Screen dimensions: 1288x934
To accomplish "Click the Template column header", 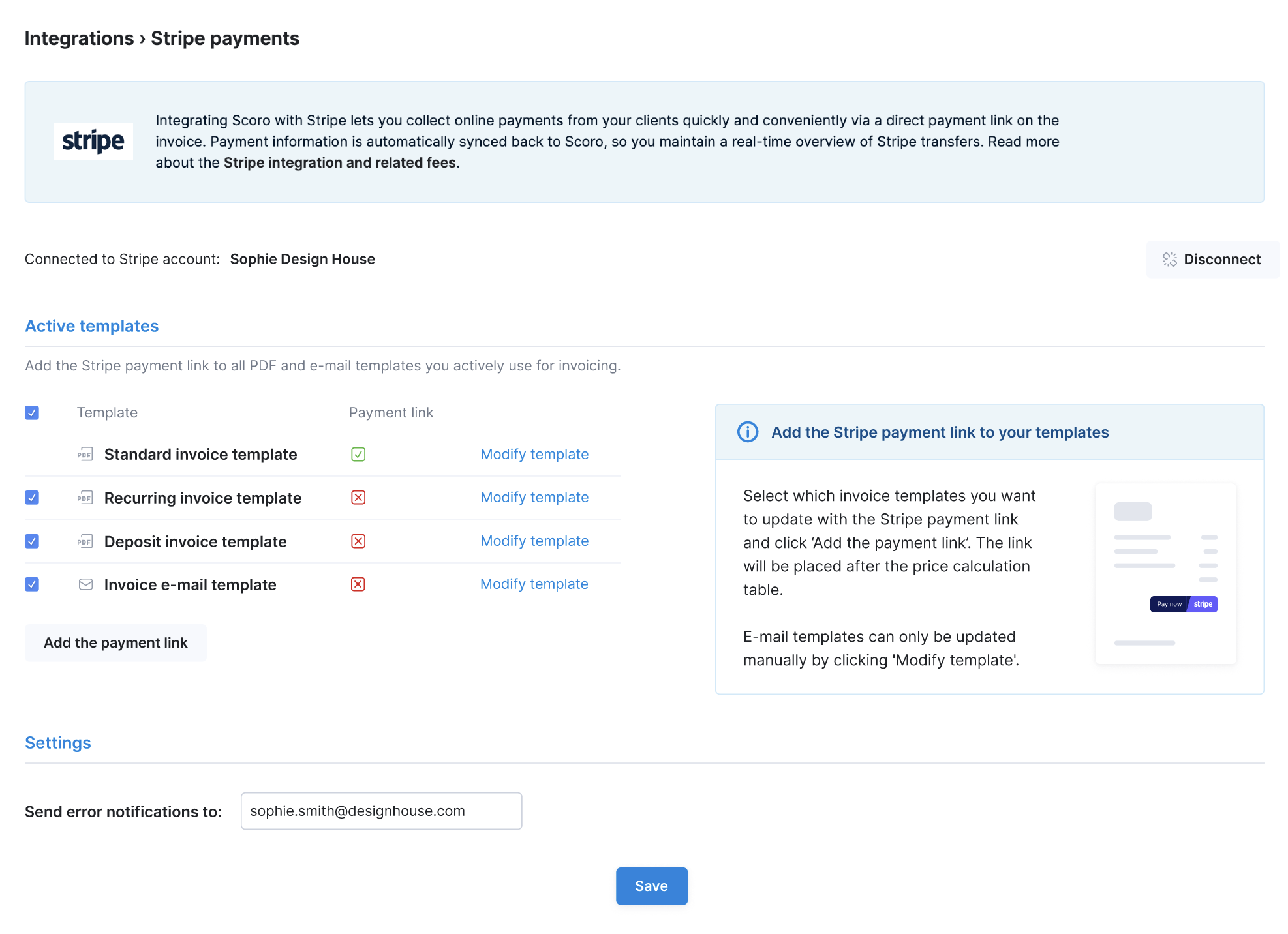I will coord(108,413).
